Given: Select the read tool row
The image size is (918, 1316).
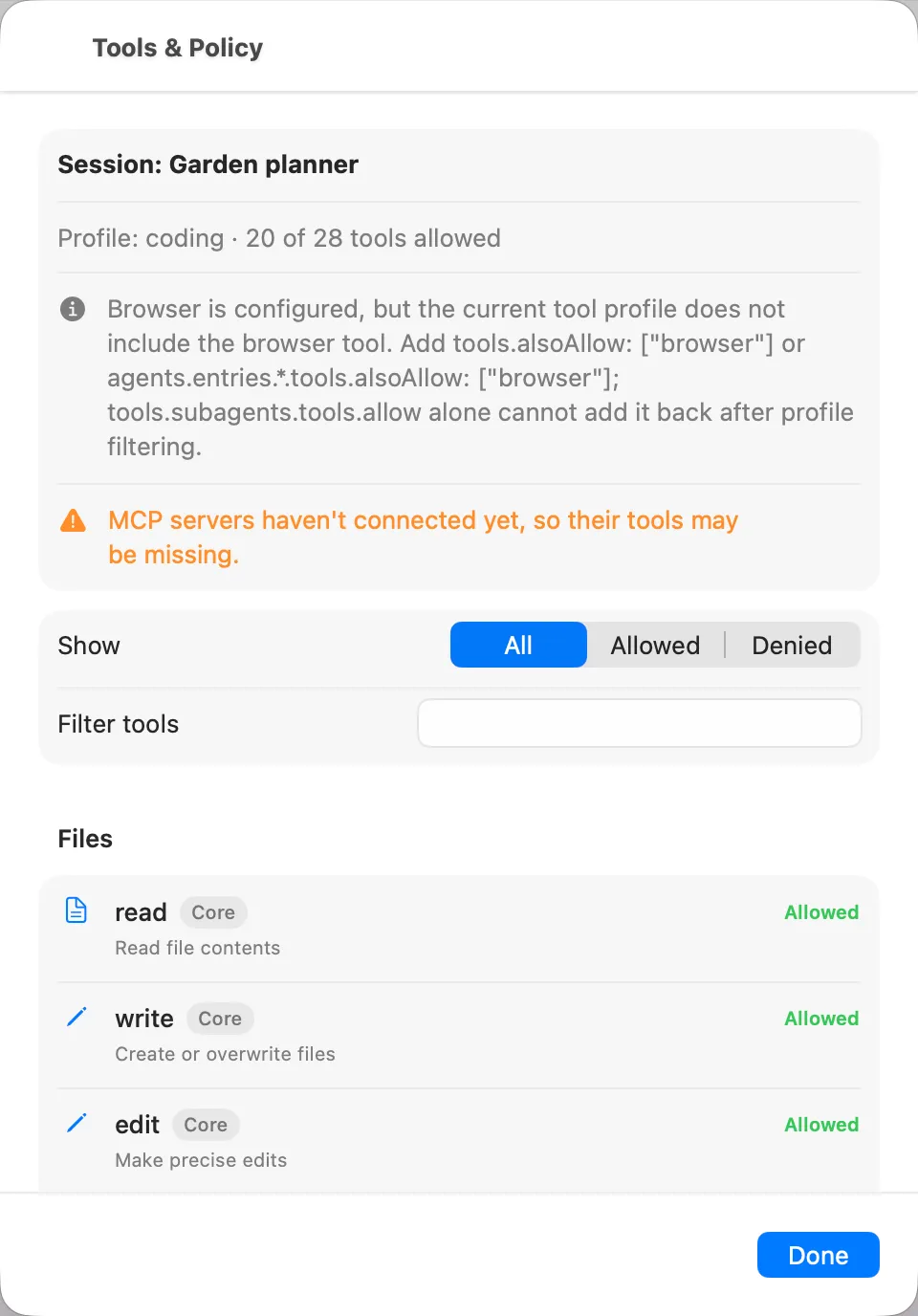Looking at the screenshot, I should tap(459, 929).
